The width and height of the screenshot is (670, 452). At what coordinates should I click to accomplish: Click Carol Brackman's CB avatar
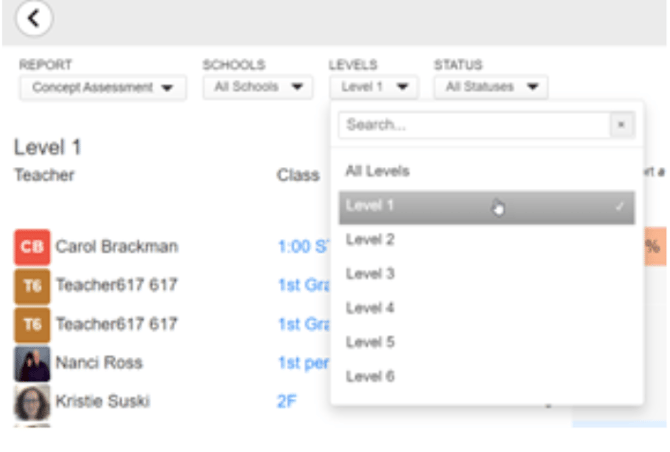pos(31,246)
